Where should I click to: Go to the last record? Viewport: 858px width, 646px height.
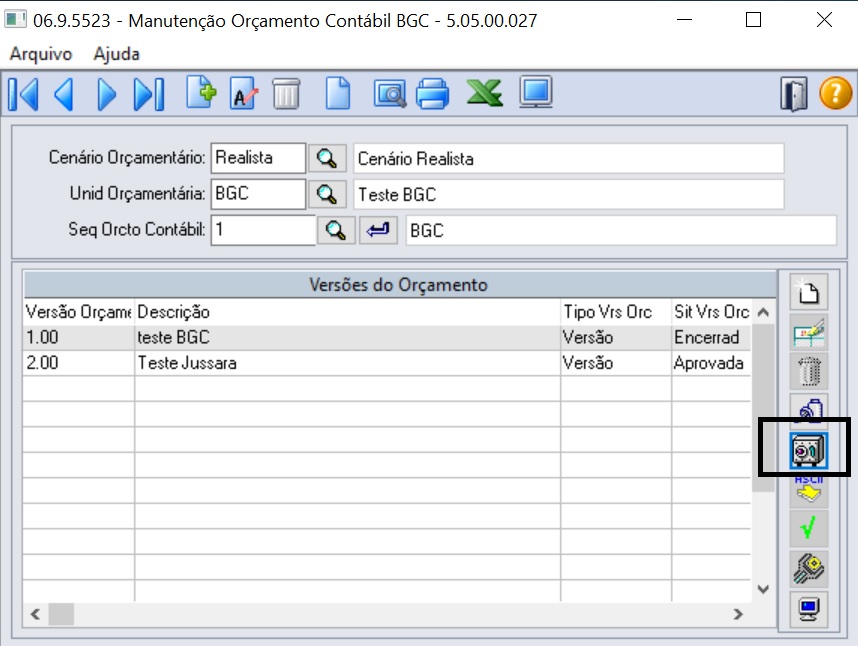149,94
